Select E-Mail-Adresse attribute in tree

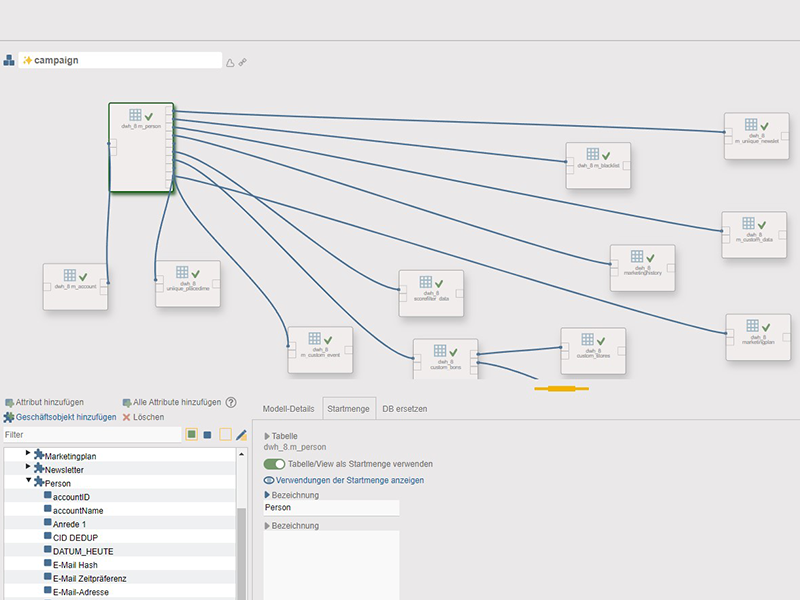click(x=81, y=592)
